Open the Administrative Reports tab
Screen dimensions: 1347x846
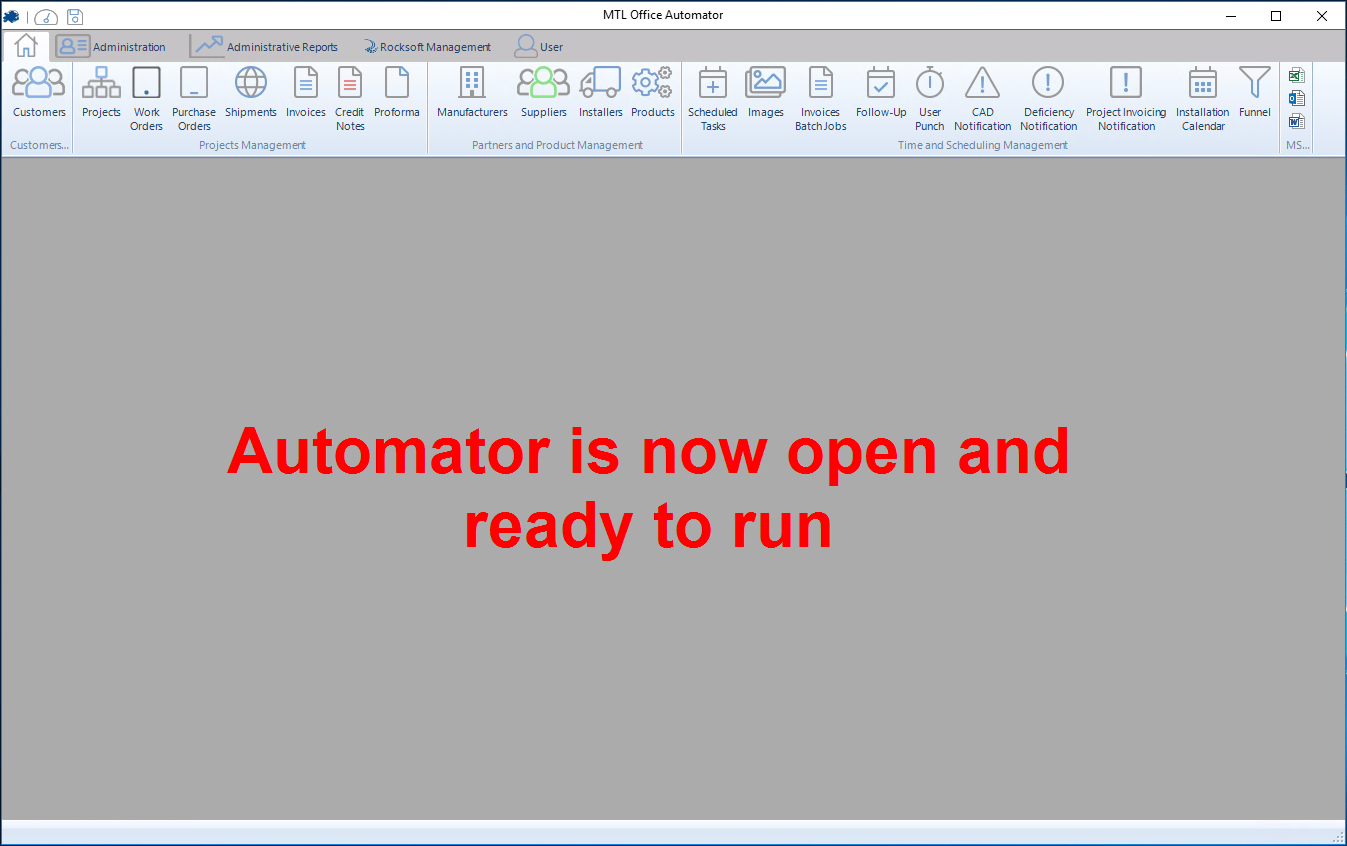click(x=264, y=47)
